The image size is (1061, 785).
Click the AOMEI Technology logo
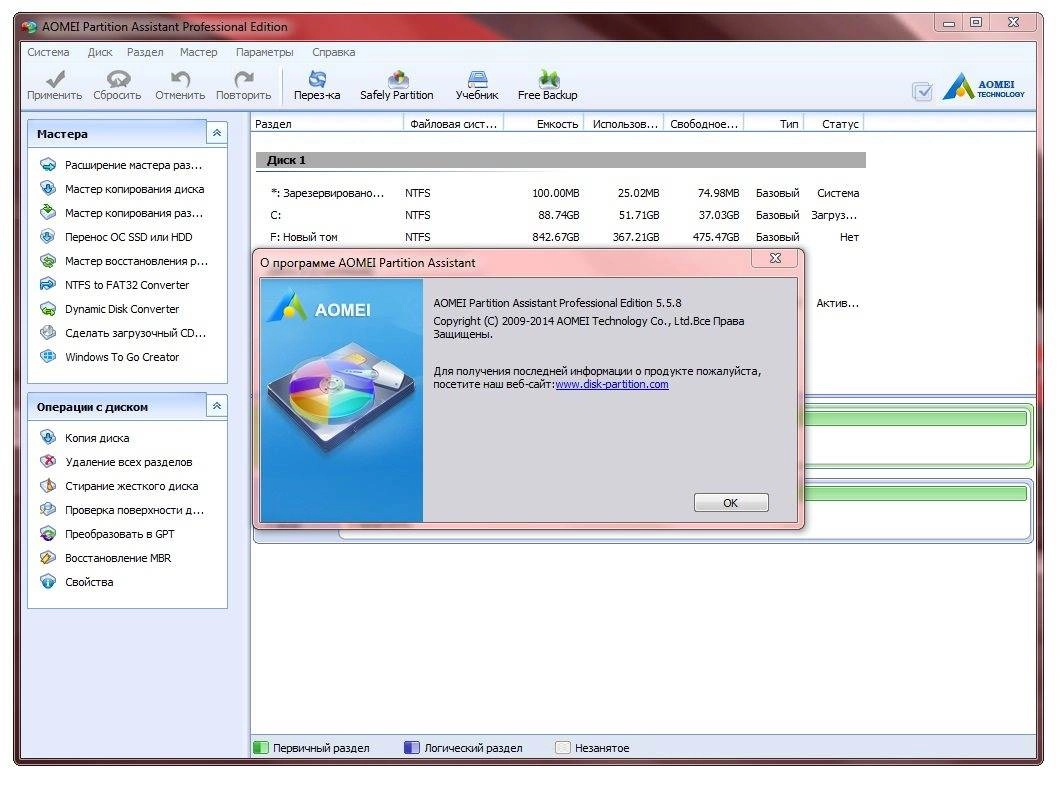click(x=984, y=88)
